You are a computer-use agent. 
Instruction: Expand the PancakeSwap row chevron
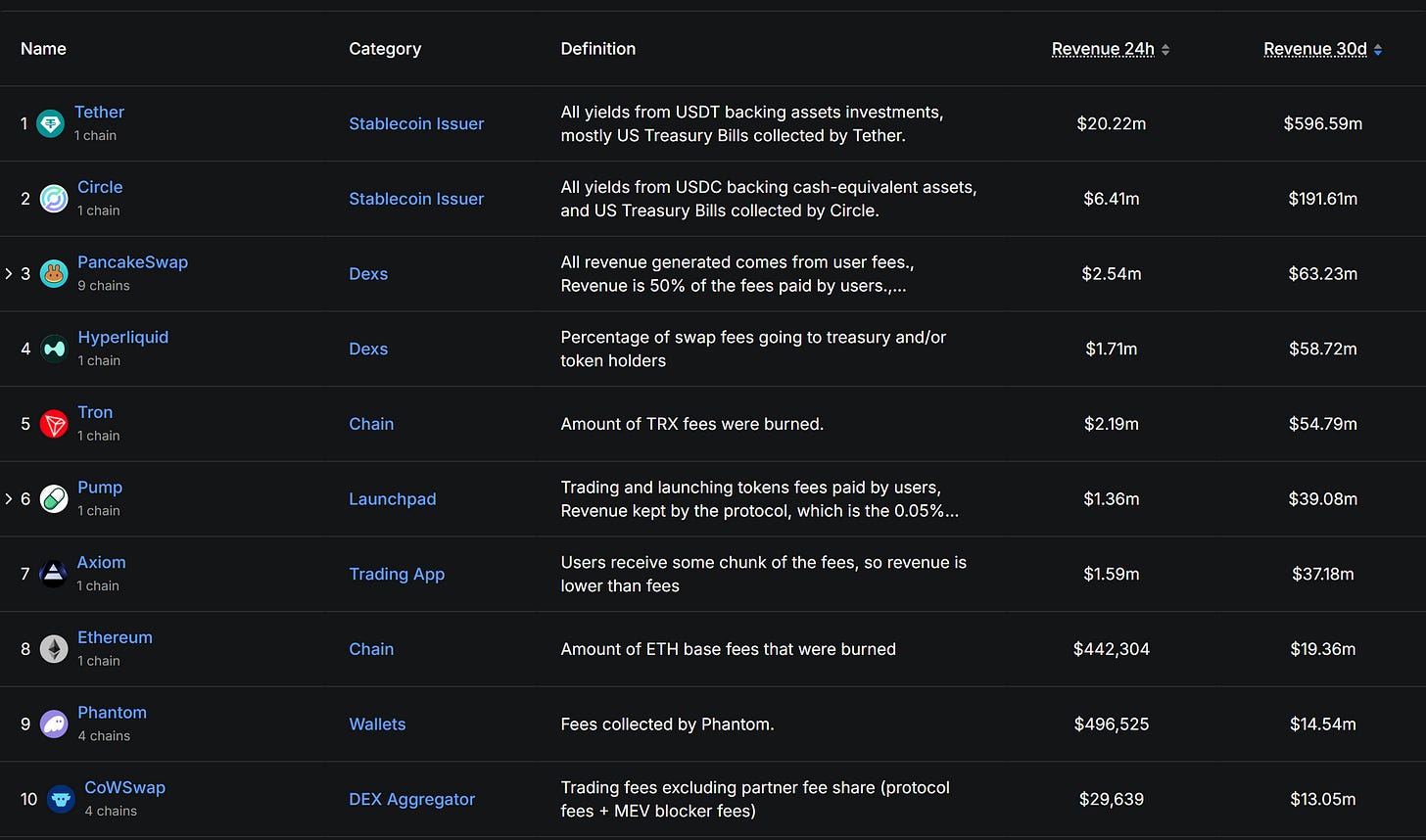(x=9, y=274)
